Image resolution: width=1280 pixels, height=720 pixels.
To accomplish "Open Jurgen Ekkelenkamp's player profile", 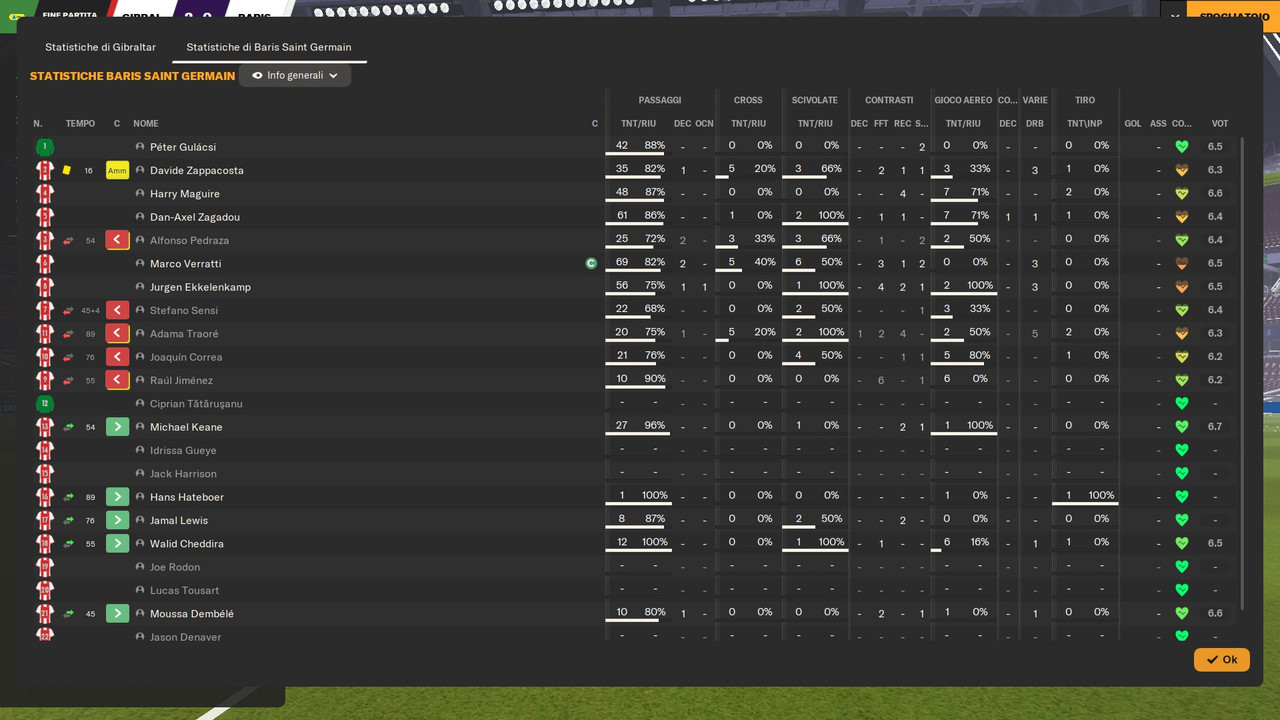I will pyautogui.click(x=200, y=287).
